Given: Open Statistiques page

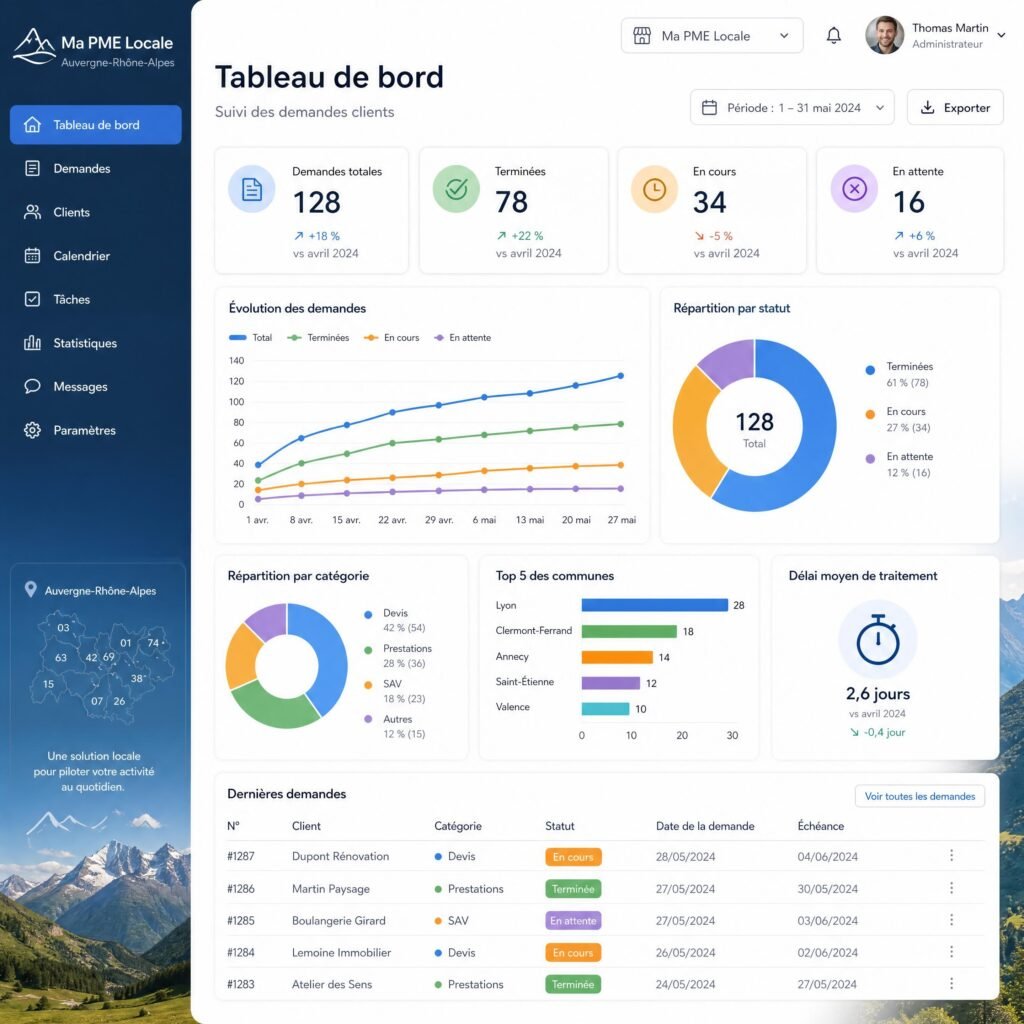Looking at the screenshot, I should [95, 343].
